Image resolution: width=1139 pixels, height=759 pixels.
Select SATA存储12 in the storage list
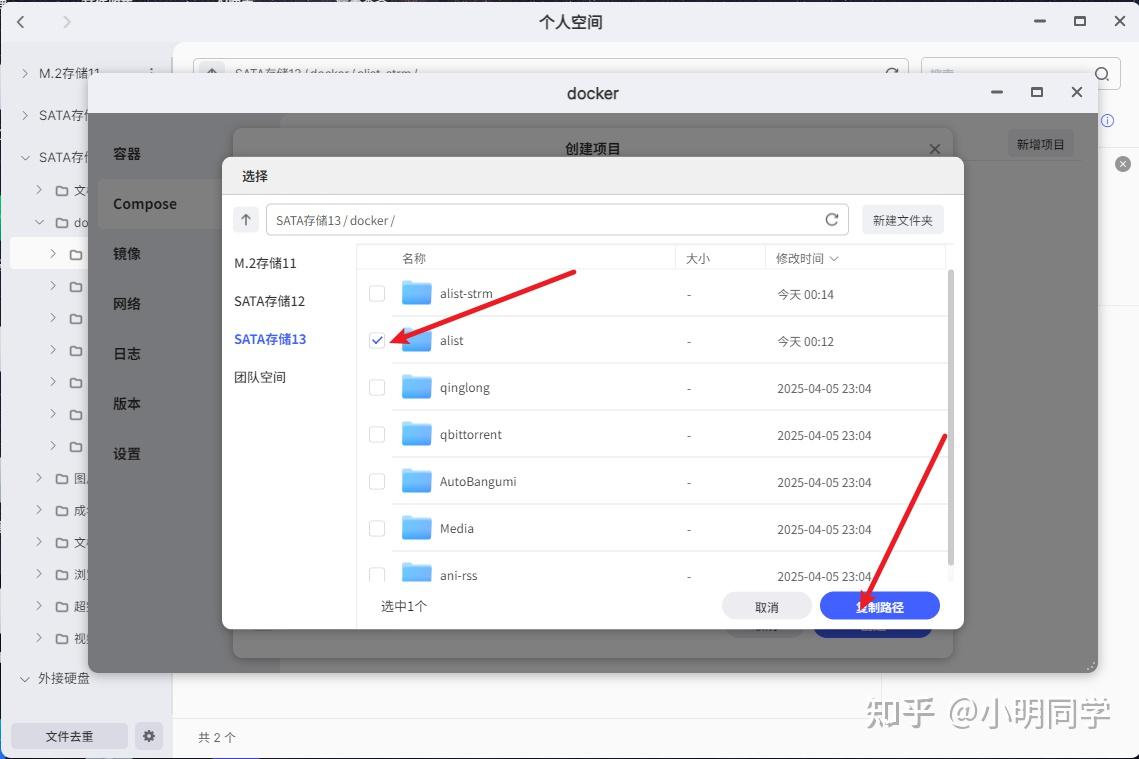click(x=270, y=301)
